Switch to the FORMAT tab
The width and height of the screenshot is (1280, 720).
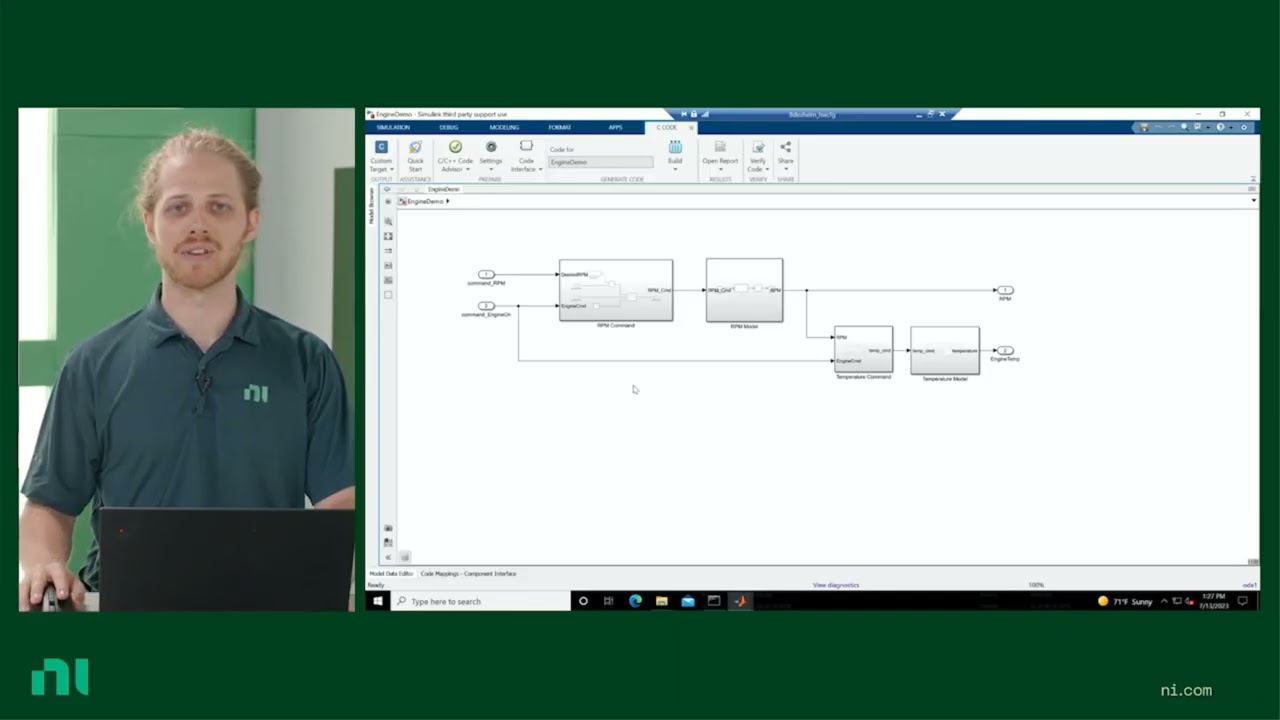tap(559, 127)
